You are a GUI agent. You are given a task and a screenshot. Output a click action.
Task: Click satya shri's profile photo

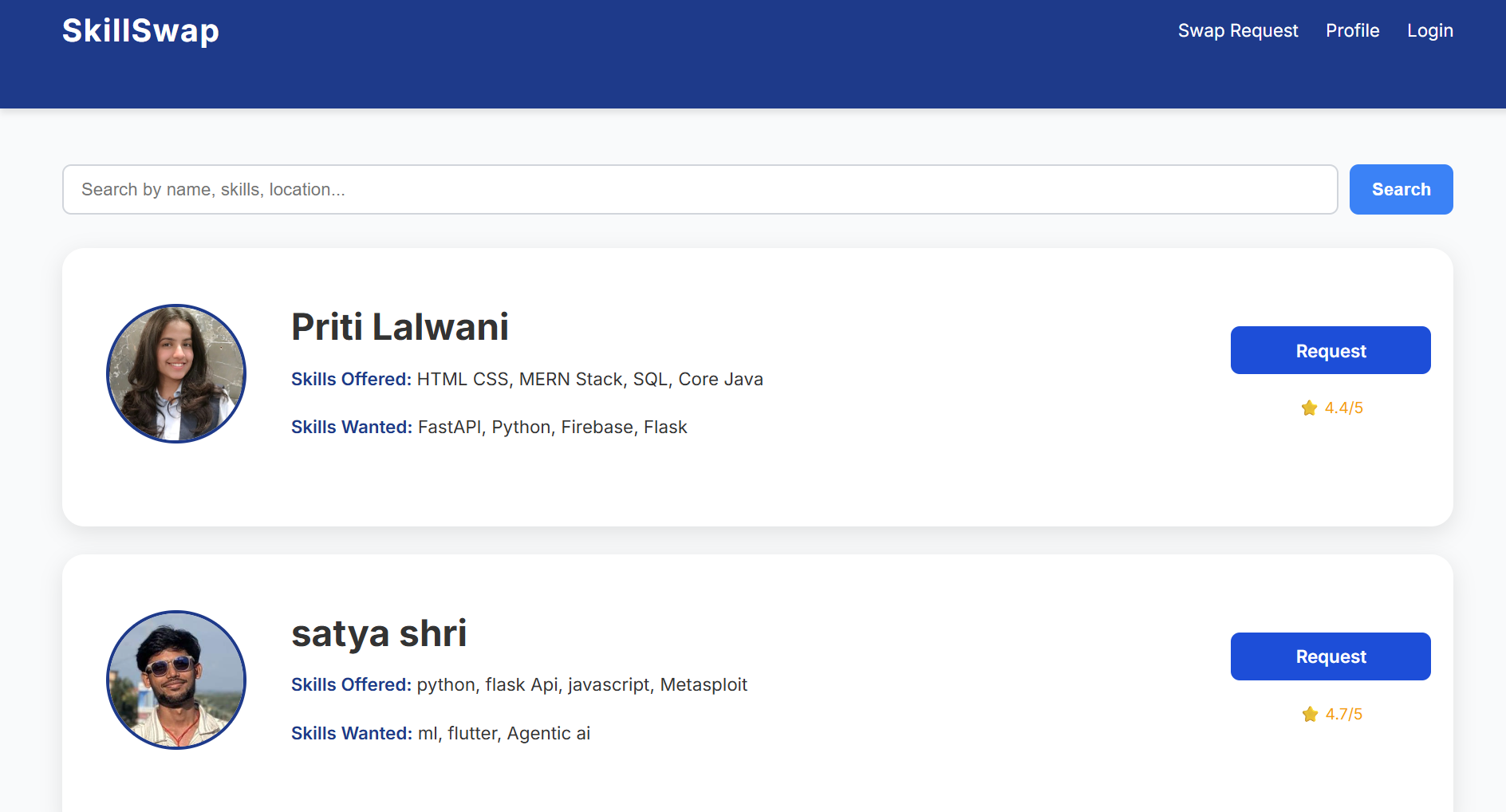[176, 680]
